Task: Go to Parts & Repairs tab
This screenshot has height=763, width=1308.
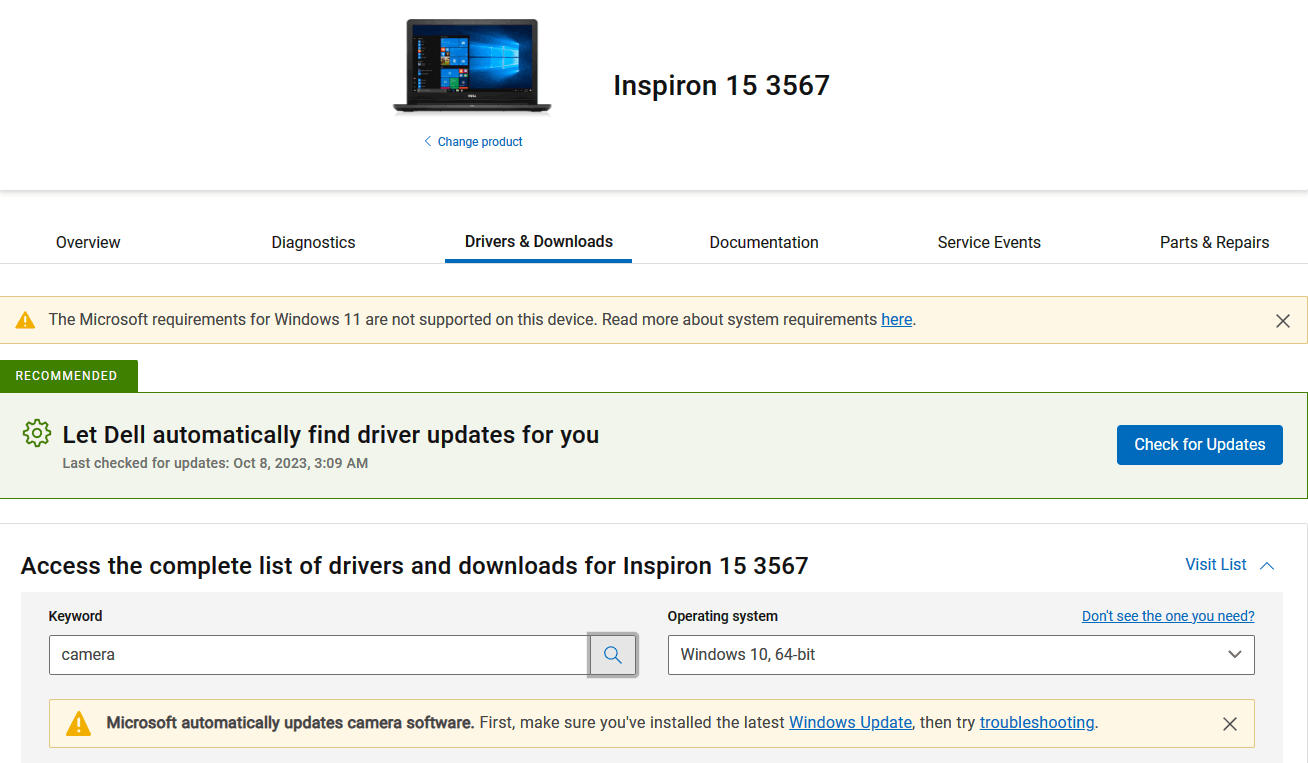Action: coord(1214,242)
